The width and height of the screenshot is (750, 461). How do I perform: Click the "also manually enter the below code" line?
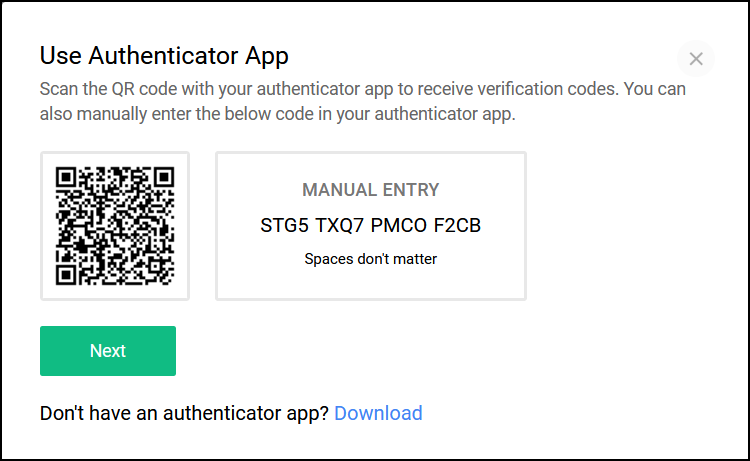[x=277, y=114]
